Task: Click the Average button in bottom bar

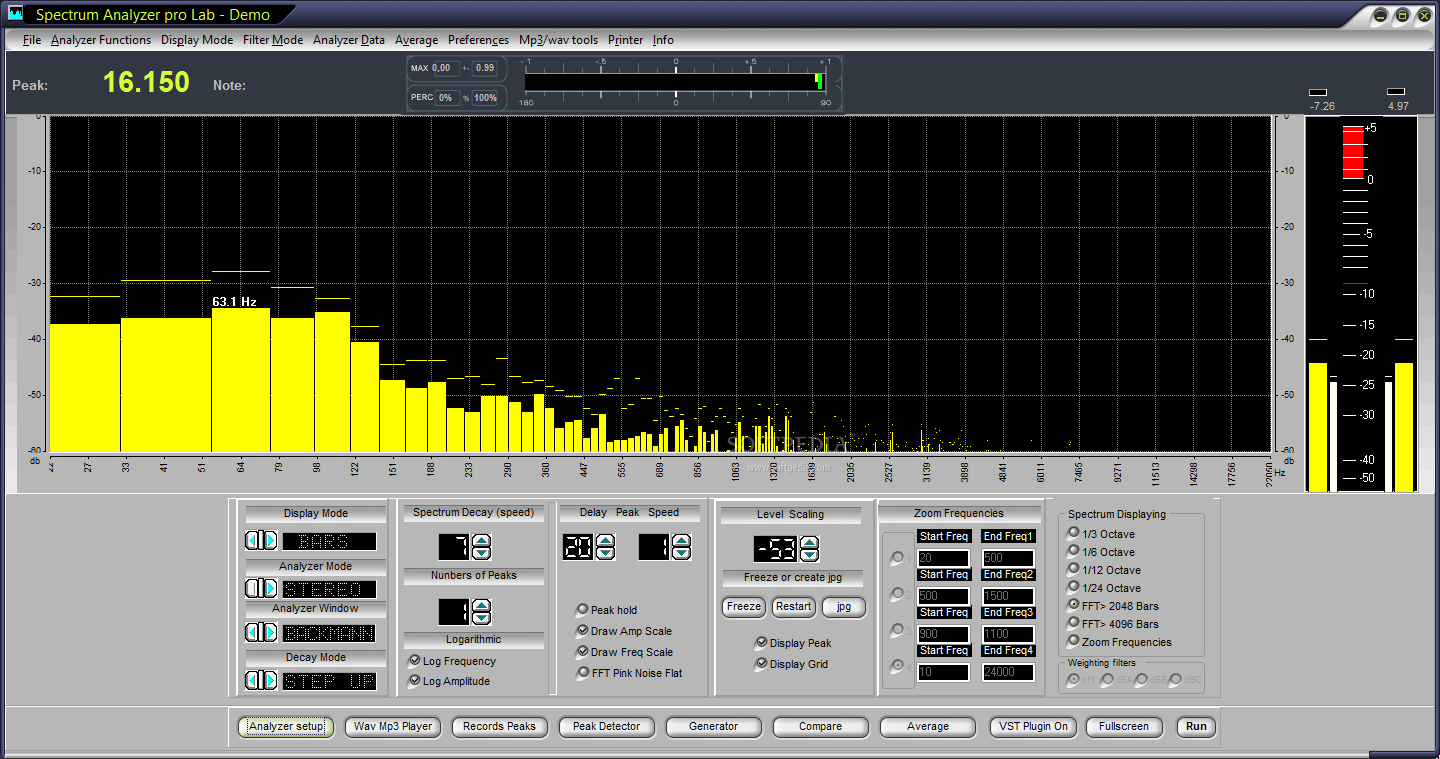Action: tap(928, 727)
